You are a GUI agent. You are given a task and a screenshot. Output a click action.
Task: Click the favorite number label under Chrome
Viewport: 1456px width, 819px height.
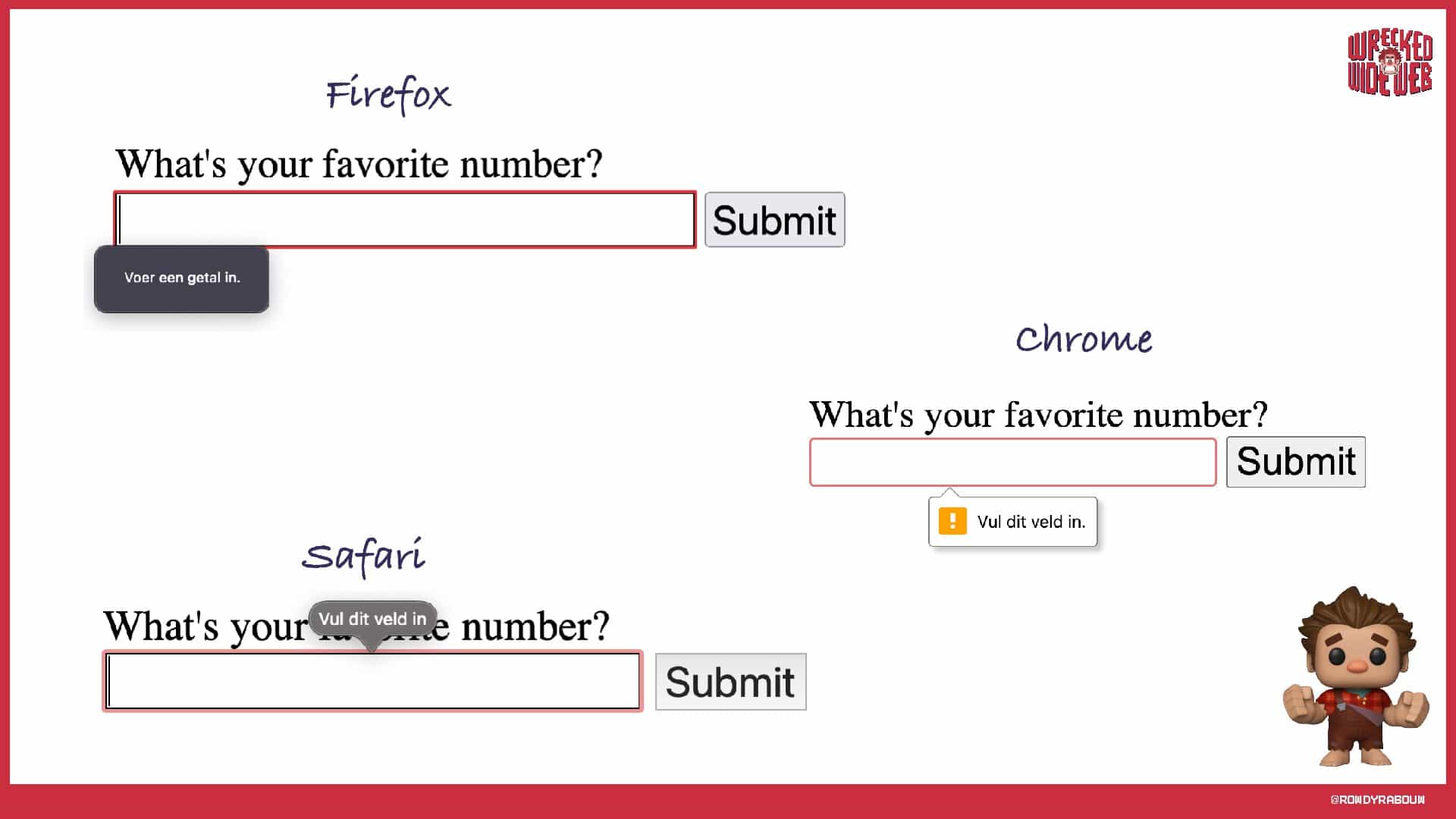[x=1038, y=415]
